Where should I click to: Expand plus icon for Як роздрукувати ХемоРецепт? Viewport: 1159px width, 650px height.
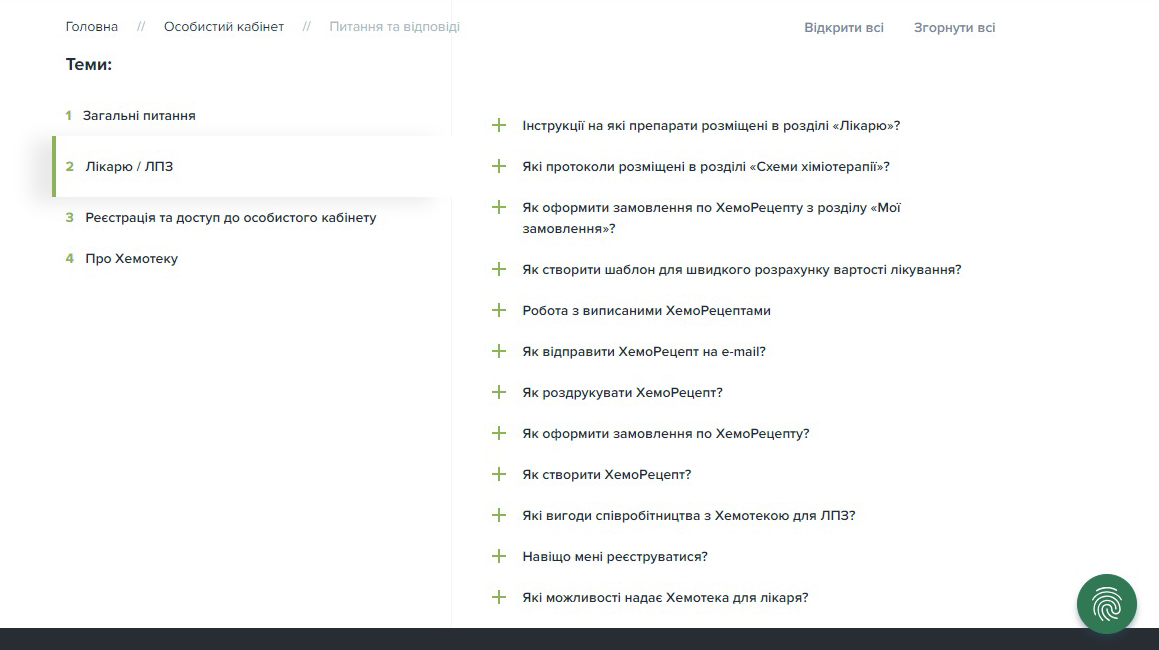(499, 392)
